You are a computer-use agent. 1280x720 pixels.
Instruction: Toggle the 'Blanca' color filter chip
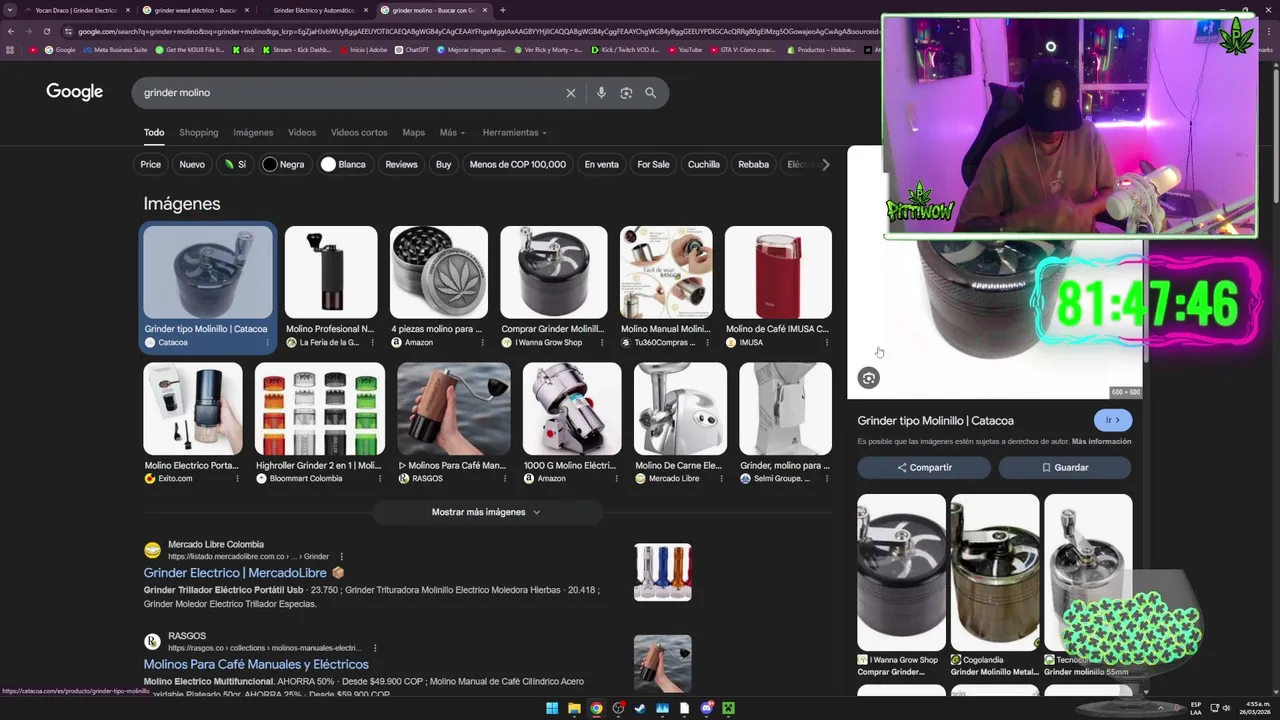[343, 165]
